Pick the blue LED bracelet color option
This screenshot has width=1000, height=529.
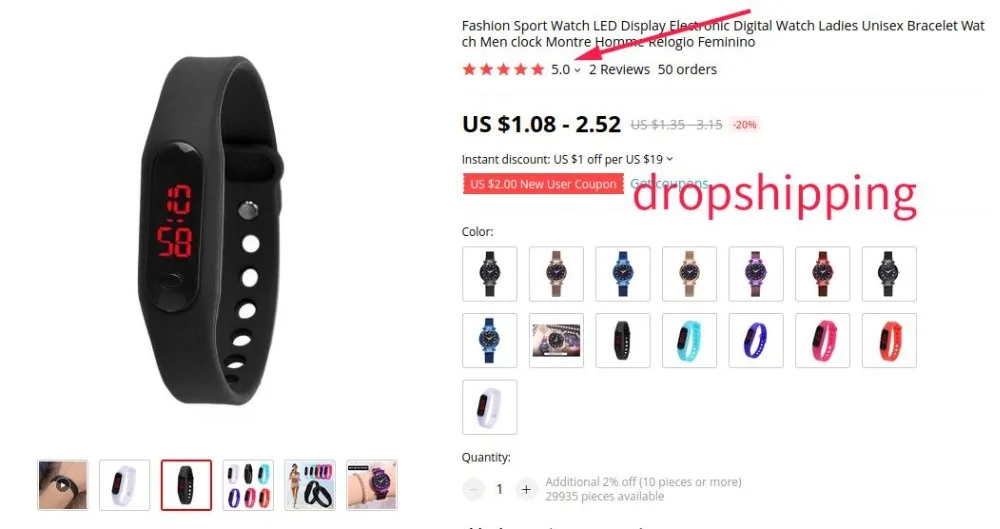[x=756, y=341]
